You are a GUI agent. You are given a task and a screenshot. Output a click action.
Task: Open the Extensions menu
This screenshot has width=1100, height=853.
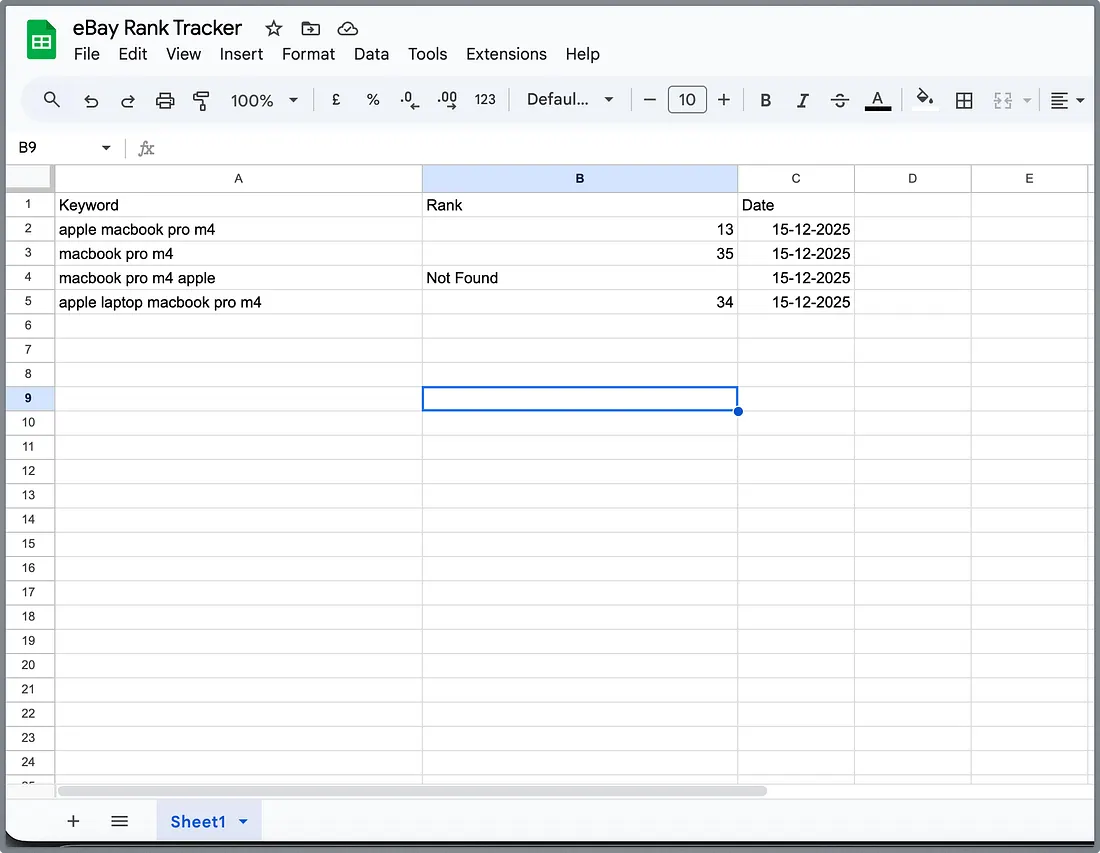pyautogui.click(x=506, y=54)
